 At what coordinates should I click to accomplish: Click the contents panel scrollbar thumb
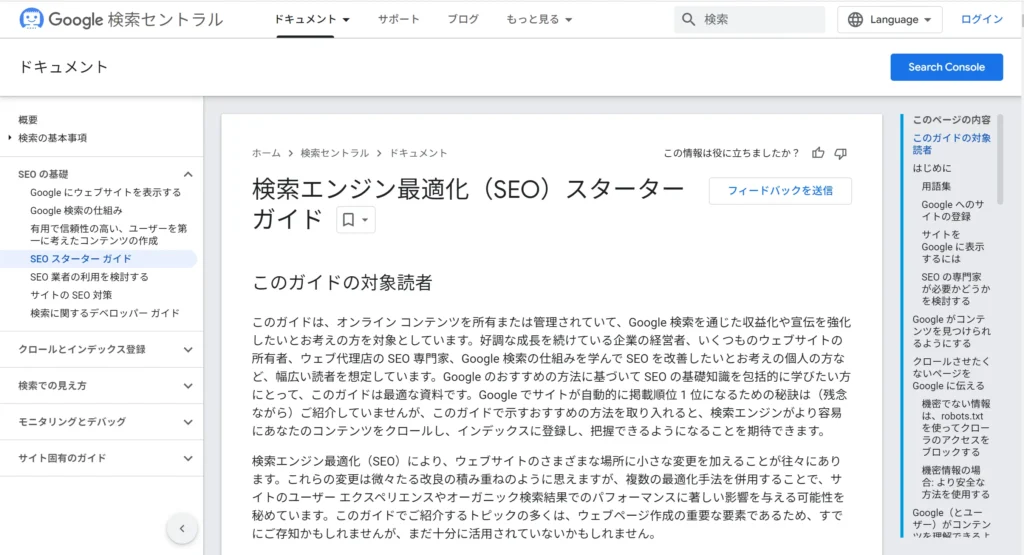(1000, 160)
